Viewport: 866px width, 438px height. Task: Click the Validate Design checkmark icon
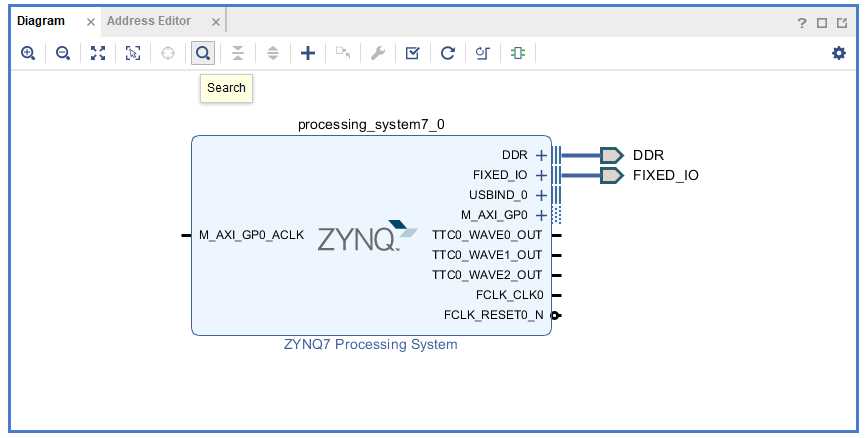coord(412,53)
